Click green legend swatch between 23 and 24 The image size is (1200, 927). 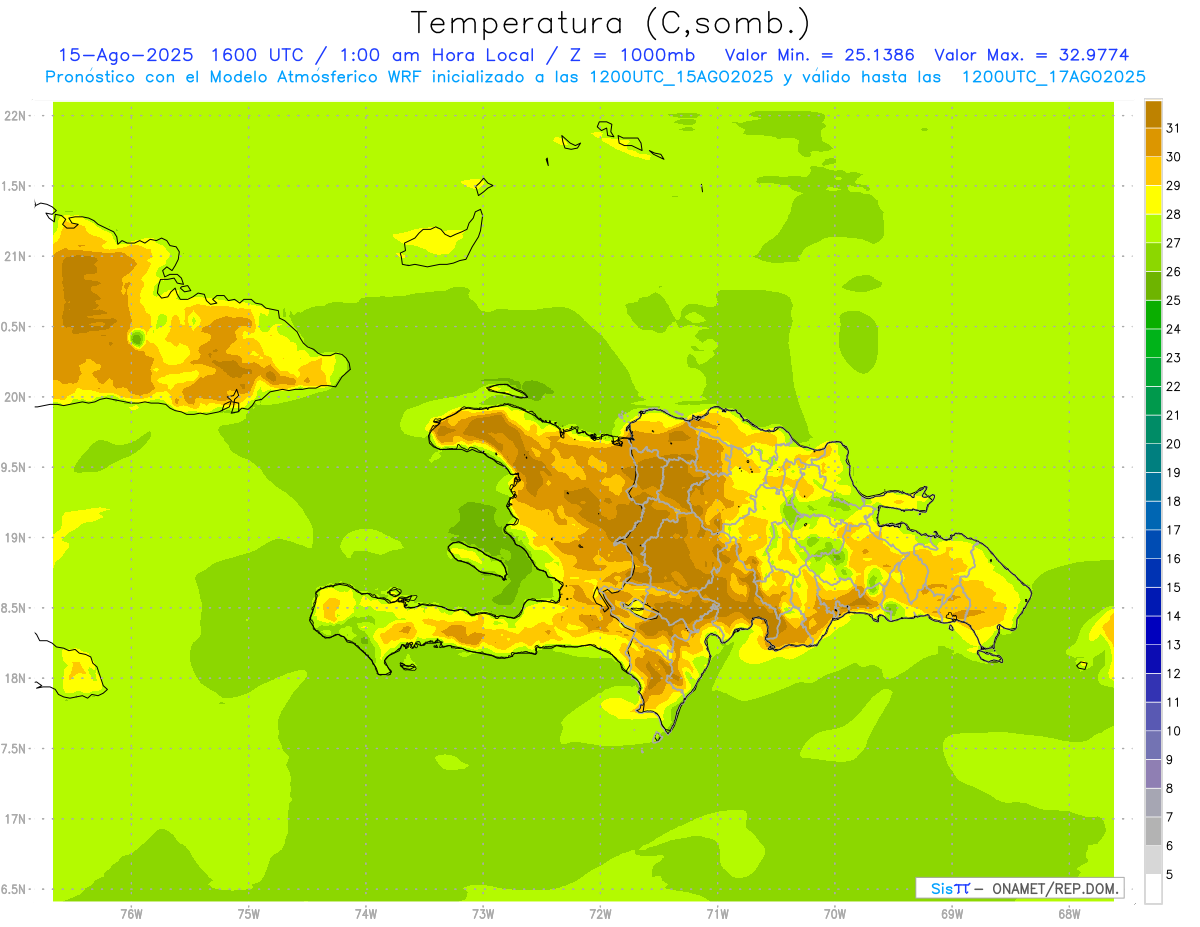1153,343
